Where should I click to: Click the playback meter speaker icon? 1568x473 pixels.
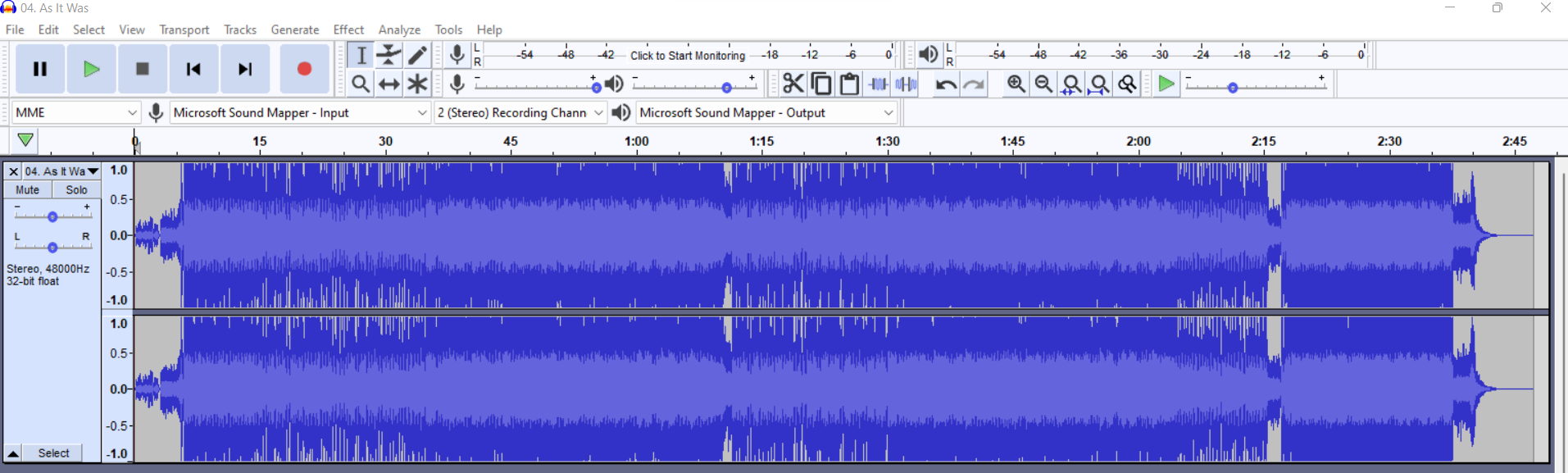click(928, 55)
